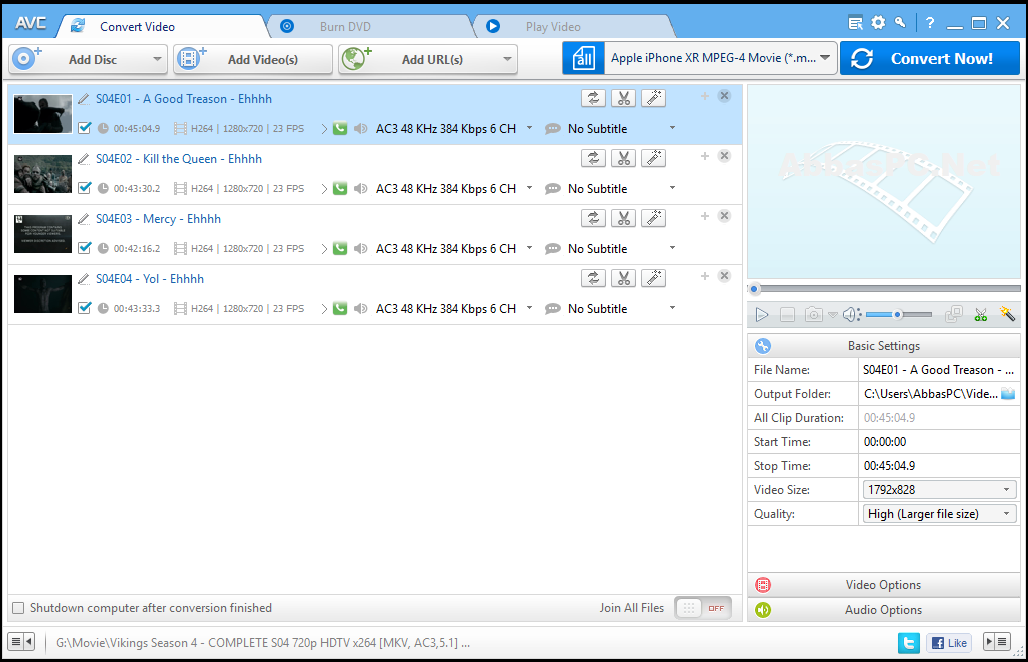Image resolution: width=1028 pixels, height=662 pixels.
Task: Click the convert/refresh icon for S04E02 row
Action: click(593, 159)
